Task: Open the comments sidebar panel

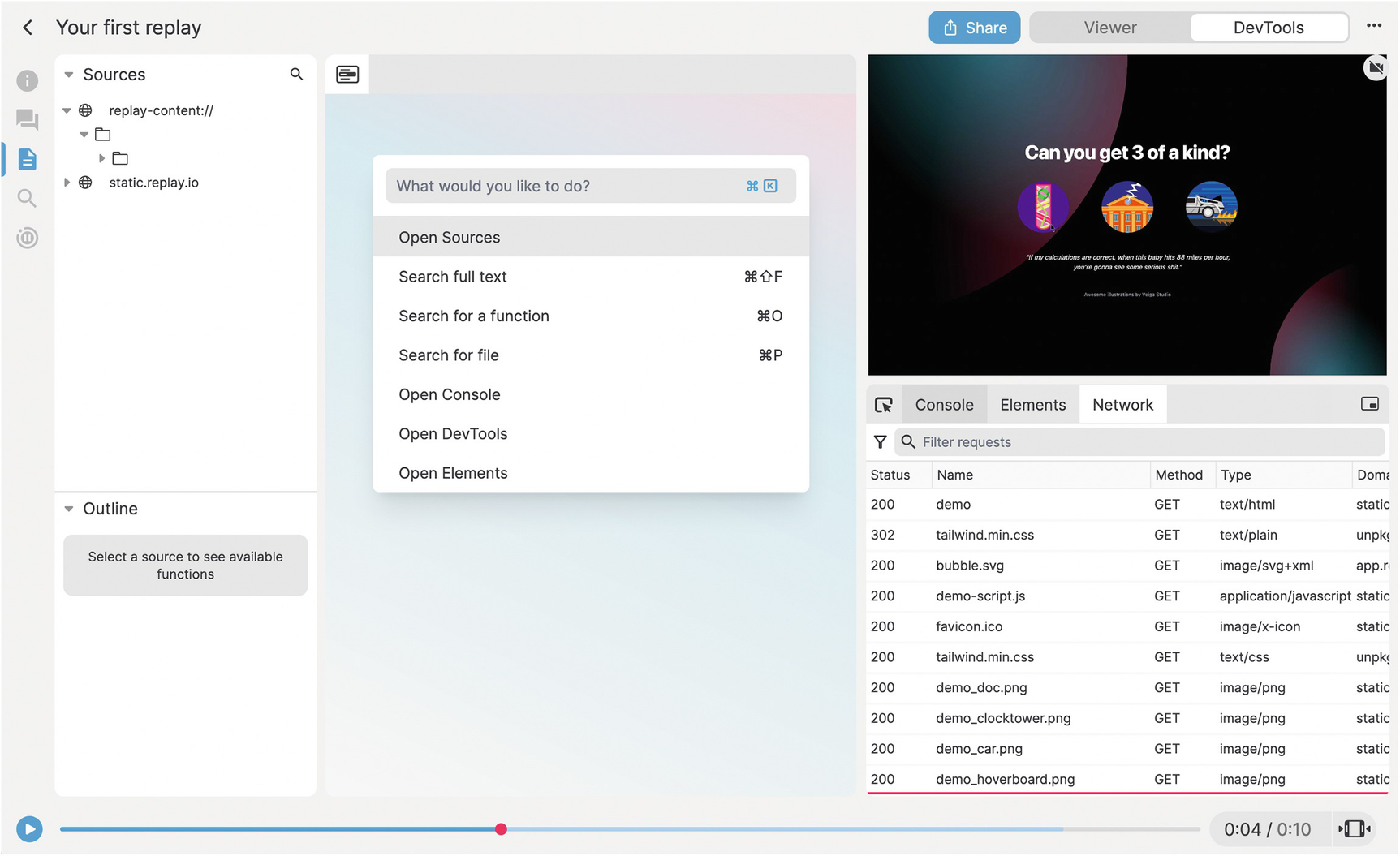Action: pyautogui.click(x=28, y=119)
